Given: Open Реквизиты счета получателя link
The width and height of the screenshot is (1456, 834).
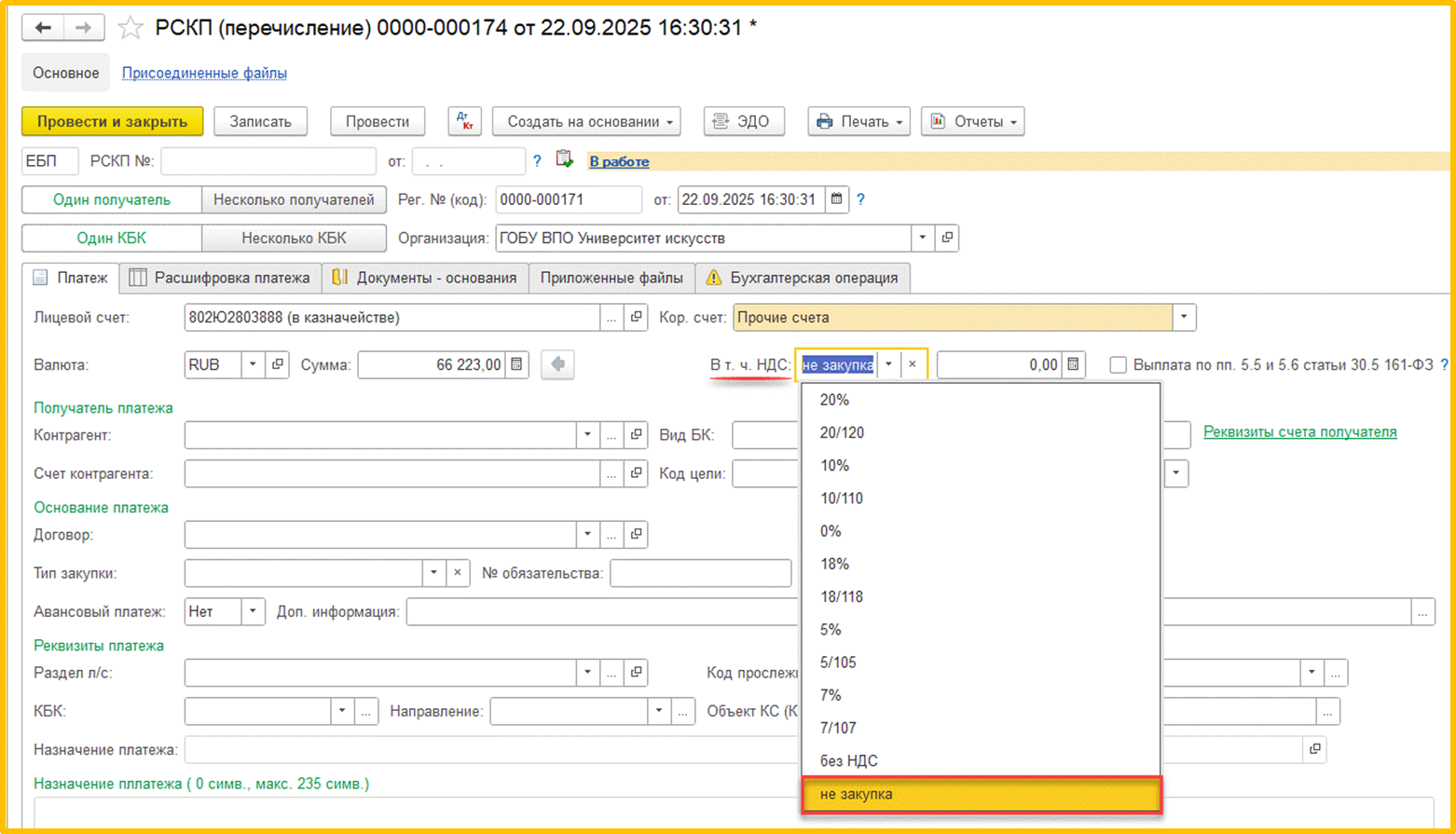Looking at the screenshot, I should pyautogui.click(x=1300, y=431).
